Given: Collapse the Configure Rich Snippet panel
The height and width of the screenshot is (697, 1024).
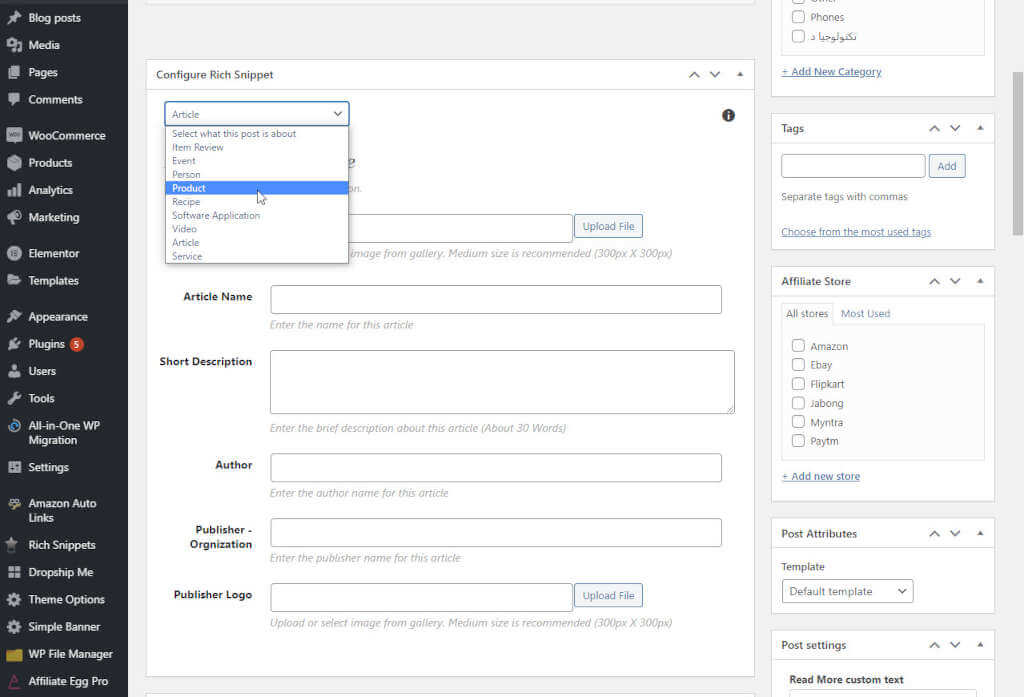Looking at the screenshot, I should 740,75.
